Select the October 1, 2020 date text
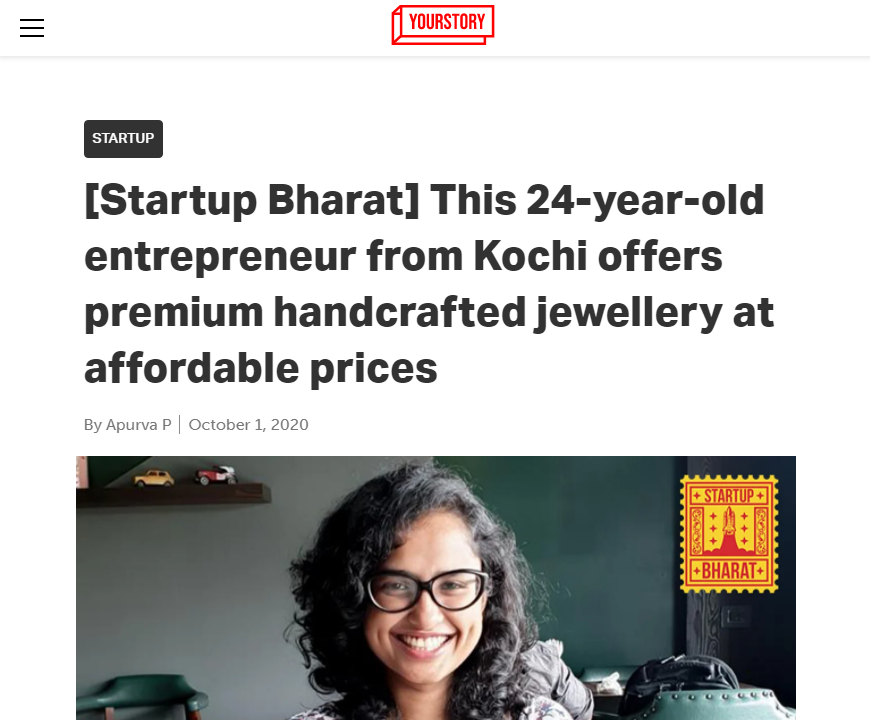This screenshot has width=870, height=720. pos(248,424)
